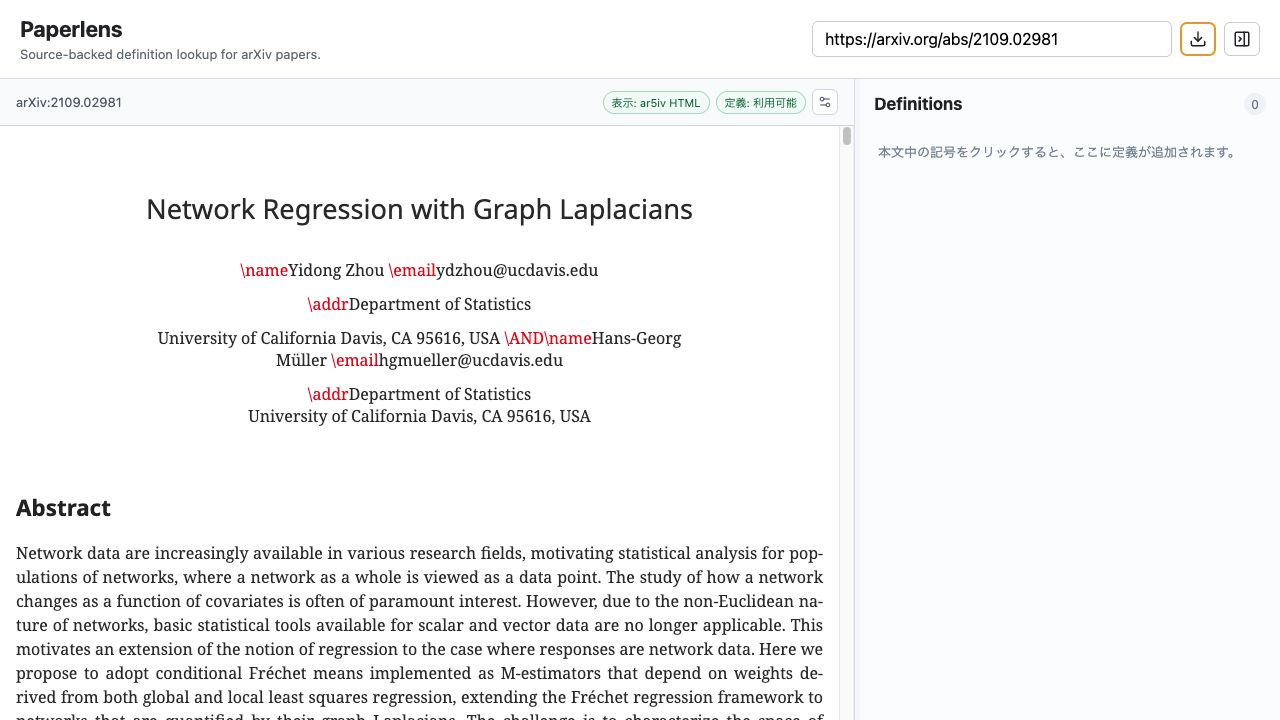Screen dimensions: 1280x720
Task: Click the Abstract section heading
Action: click(x=63, y=508)
